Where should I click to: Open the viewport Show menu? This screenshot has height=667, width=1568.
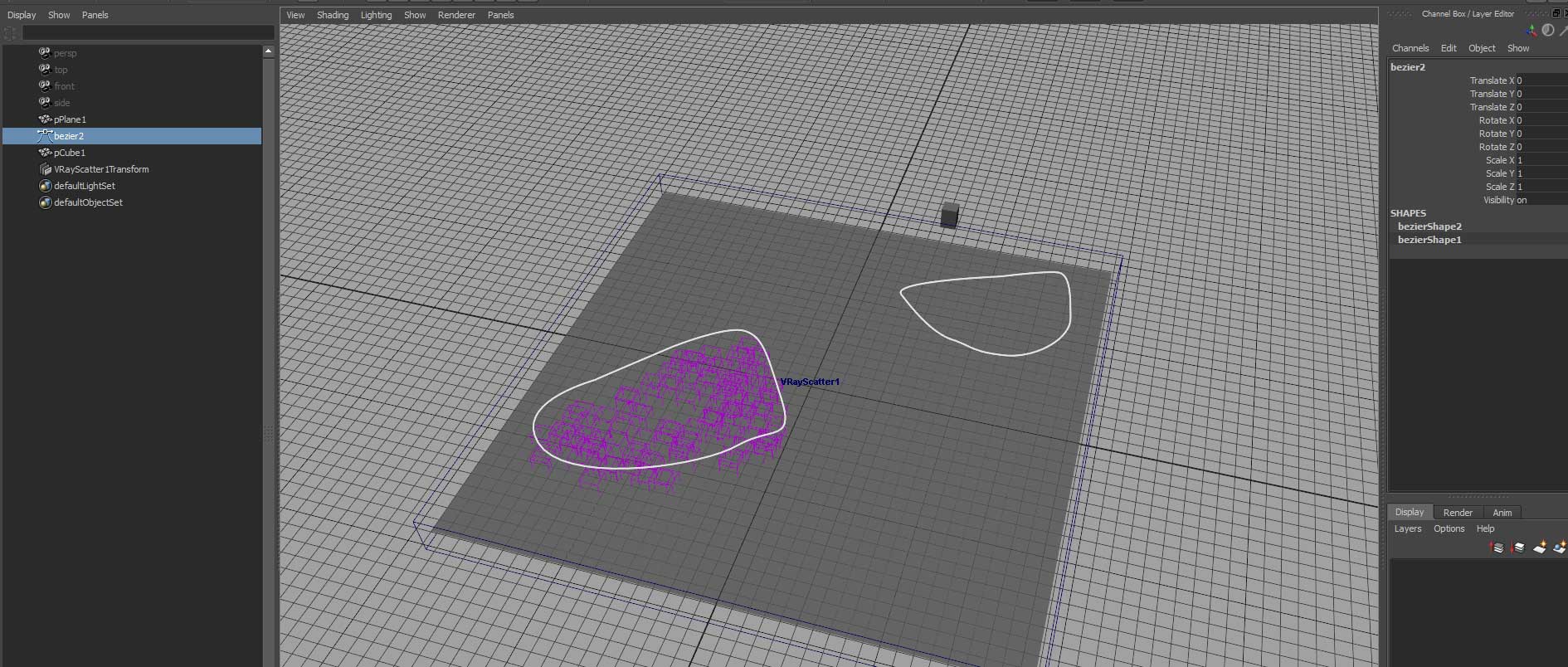(x=415, y=15)
